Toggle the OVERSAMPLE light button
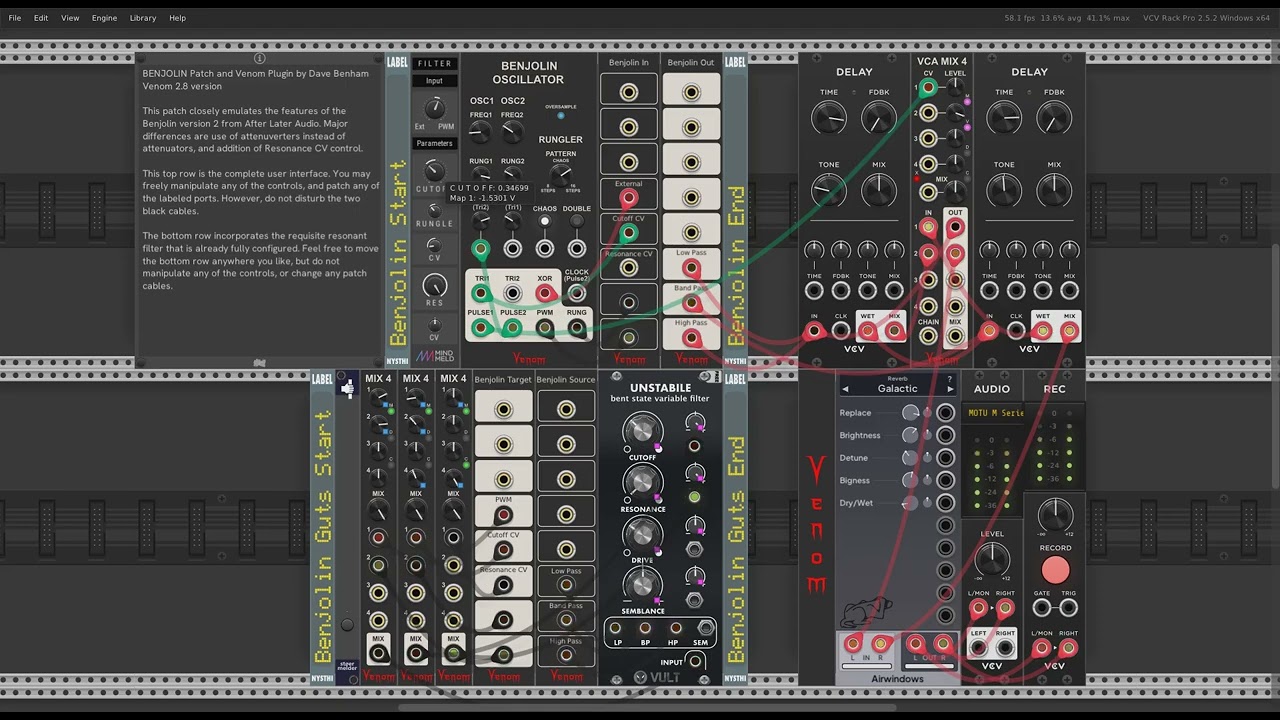 pos(560,116)
